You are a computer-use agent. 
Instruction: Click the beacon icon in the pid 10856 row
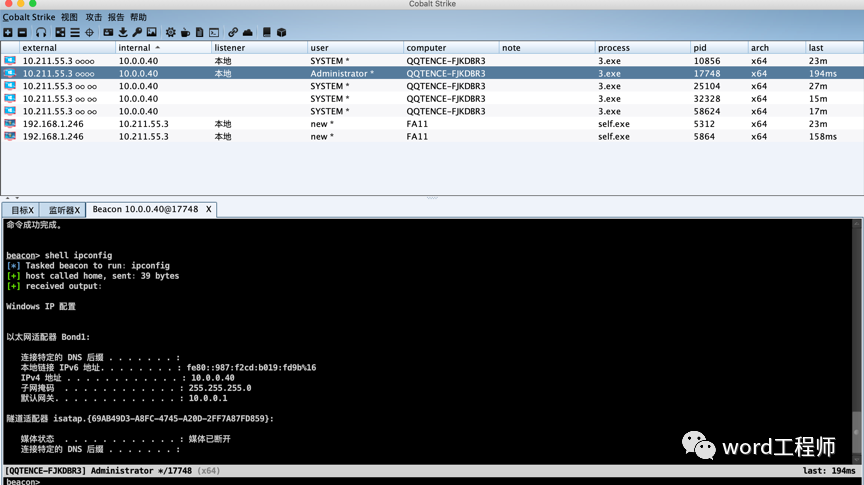point(10,61)
